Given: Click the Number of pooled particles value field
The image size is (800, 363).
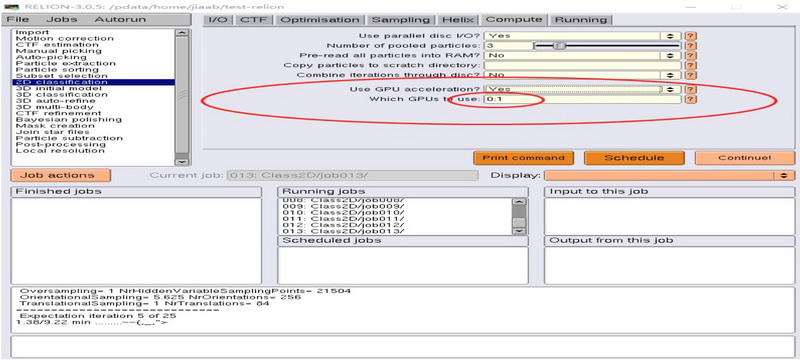Looking at the screenshot, I should 508,46.
